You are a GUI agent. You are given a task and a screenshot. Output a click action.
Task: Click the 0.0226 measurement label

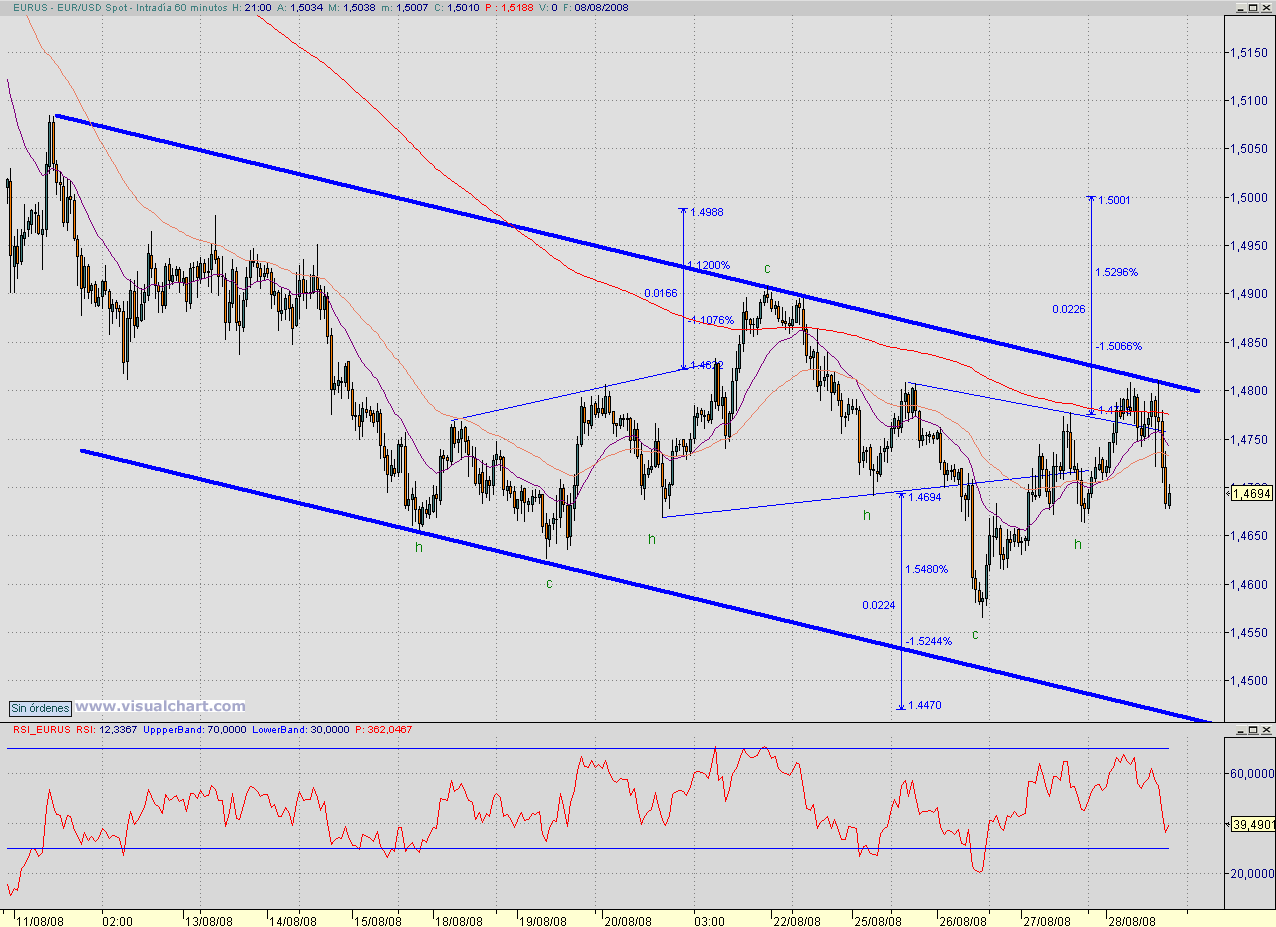tap(1069, 310)
